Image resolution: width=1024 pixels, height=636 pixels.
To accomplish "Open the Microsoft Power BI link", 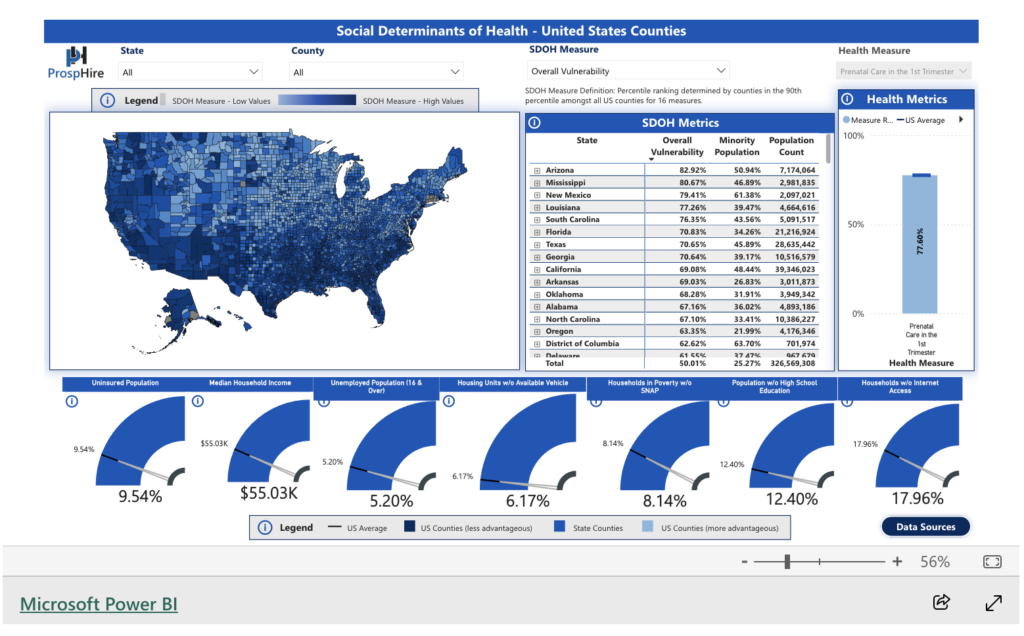I will pos(99,604).
